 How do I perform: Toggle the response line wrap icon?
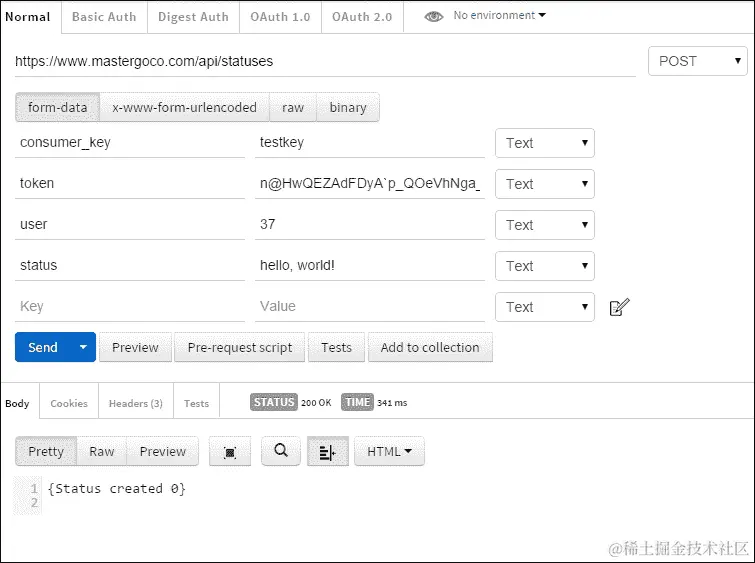[327, 451]
